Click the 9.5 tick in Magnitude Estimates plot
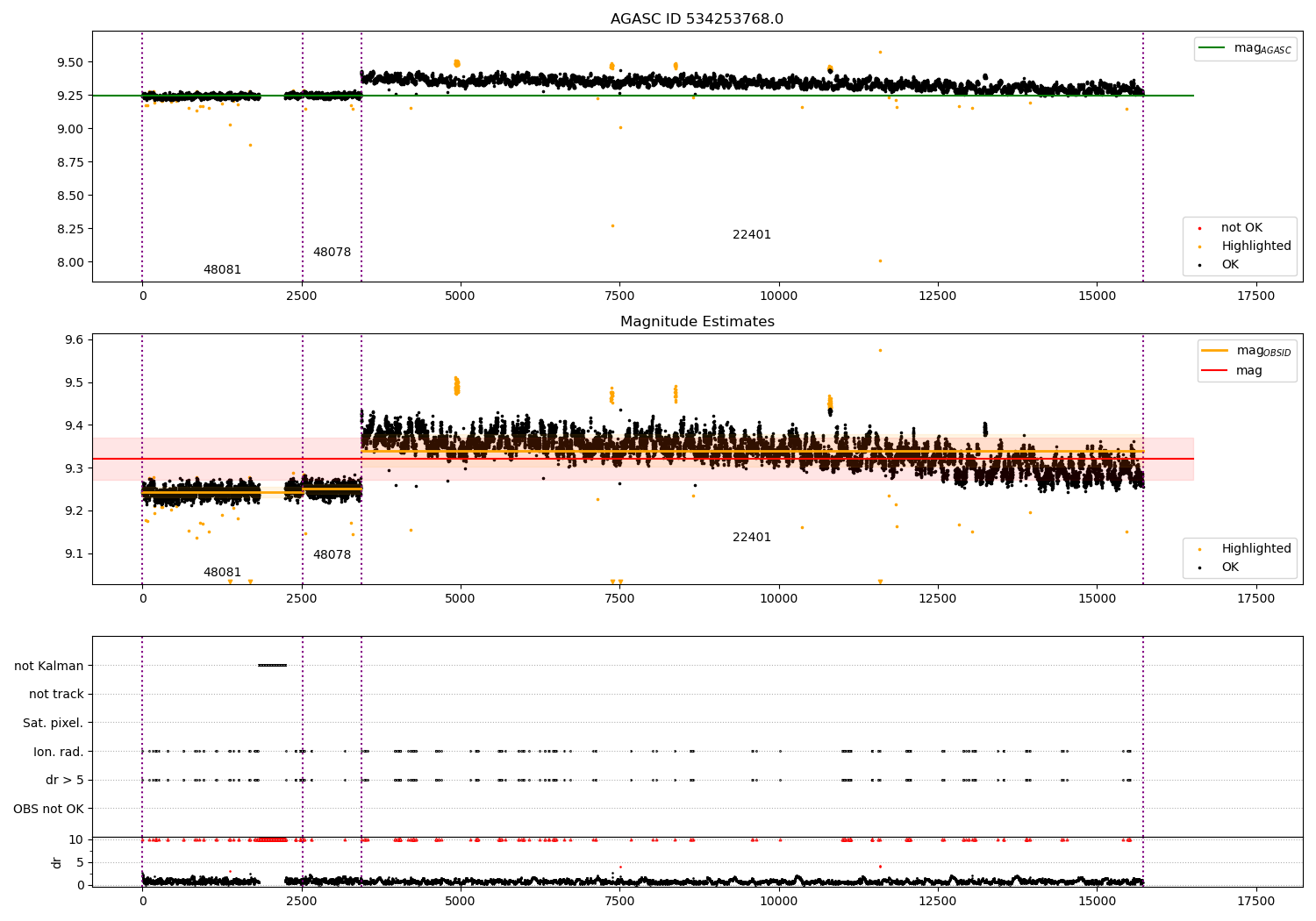Screen dimensions: 1316x921 (73, 383)
